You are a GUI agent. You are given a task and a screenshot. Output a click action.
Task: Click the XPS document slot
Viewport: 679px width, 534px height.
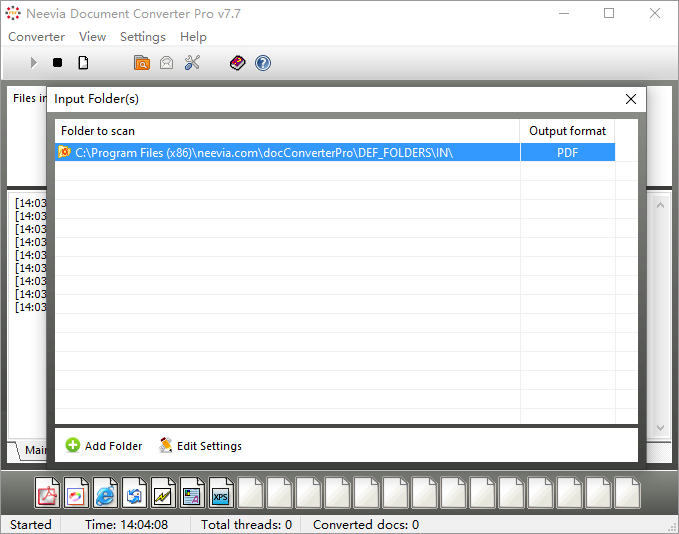(x=221, y=493)
